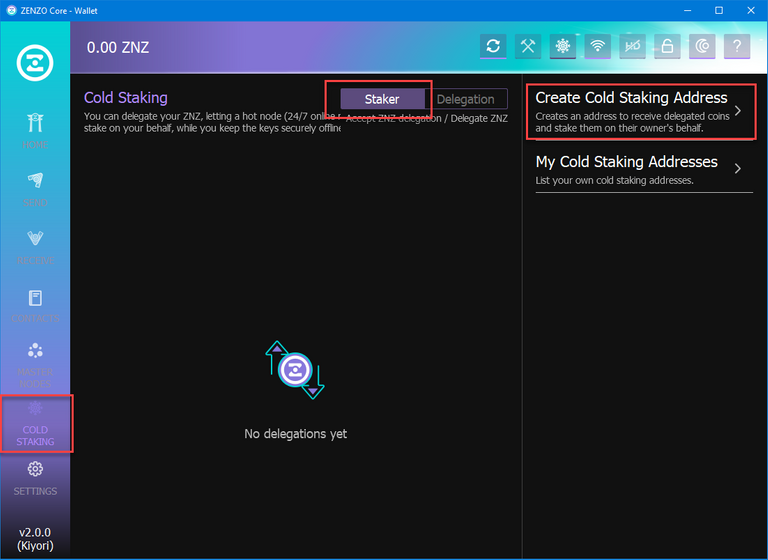Click the Create Cold Staking Address heading
The image size is (768, 560).
631,97
